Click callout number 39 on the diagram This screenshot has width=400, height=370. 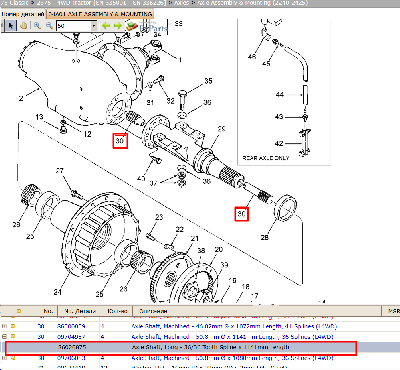[x=224, y=265]
